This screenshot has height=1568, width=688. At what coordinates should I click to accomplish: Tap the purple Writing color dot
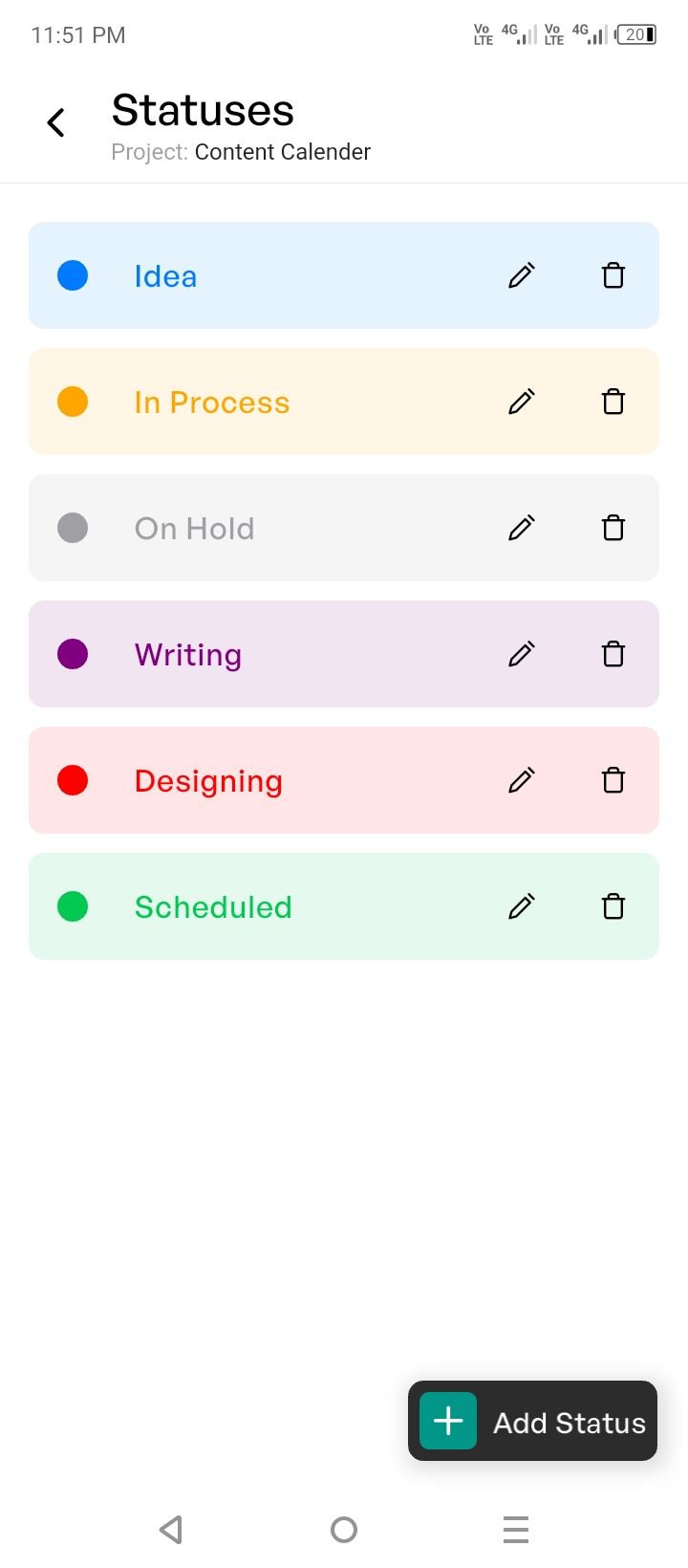(x=73, y=654)
